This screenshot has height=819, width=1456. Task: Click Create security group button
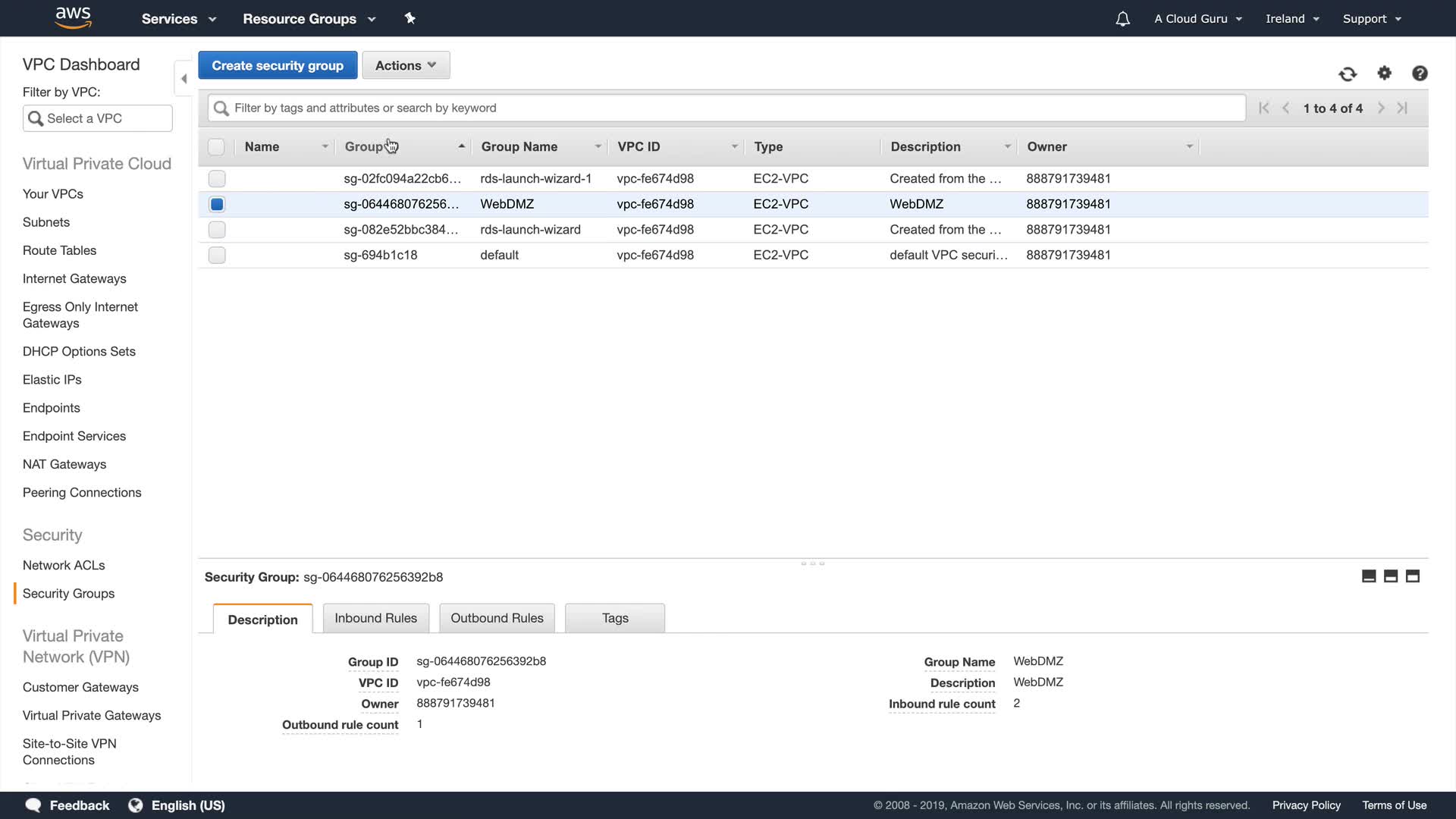pos(278,65)
